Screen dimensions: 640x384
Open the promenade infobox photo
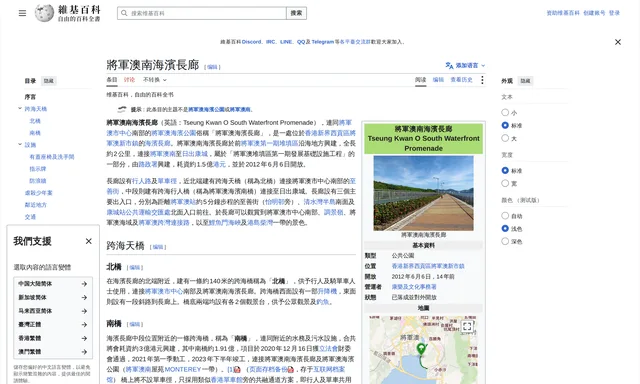[423, 193]
